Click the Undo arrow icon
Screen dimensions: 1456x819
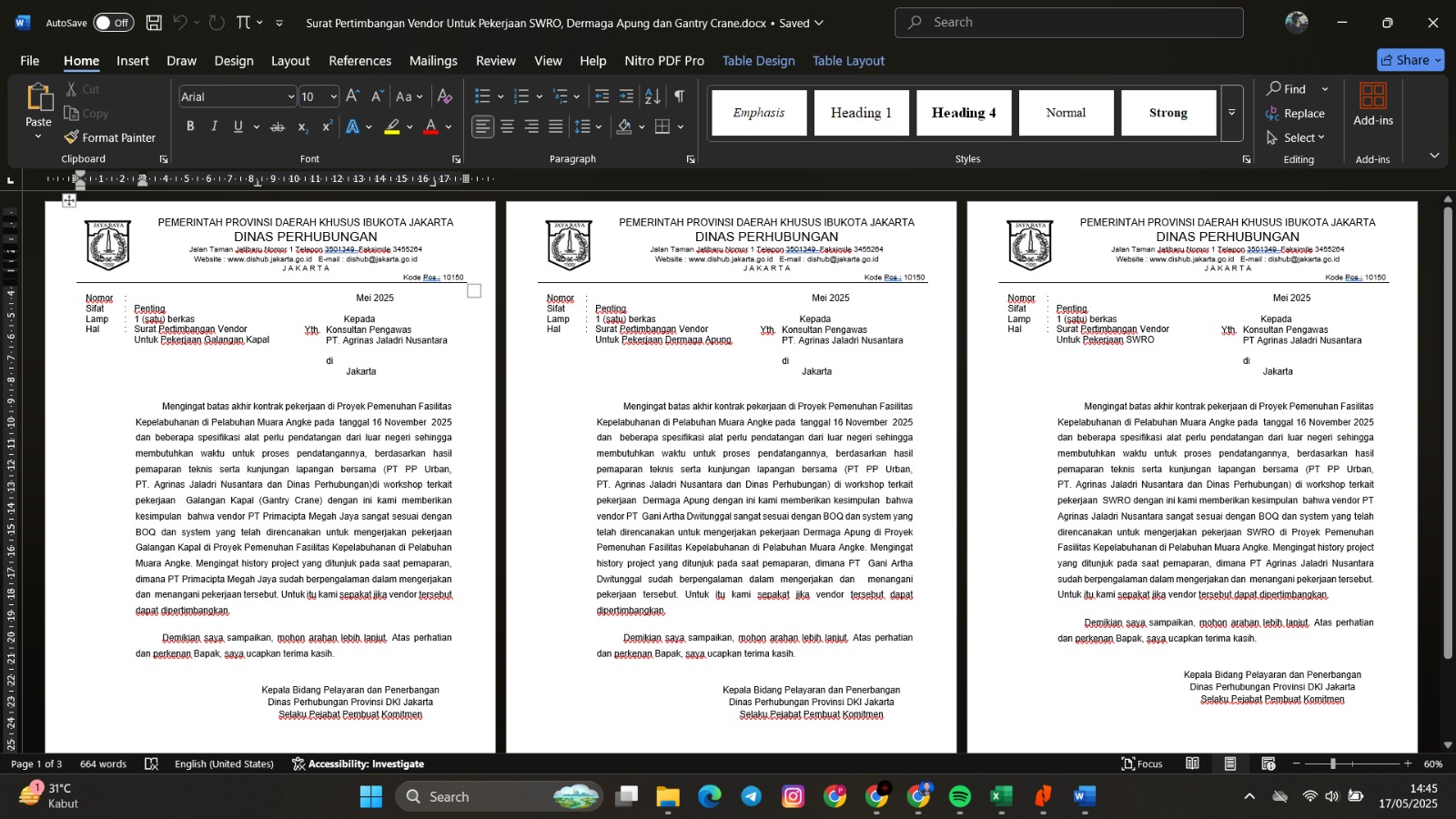coord(180,23)
